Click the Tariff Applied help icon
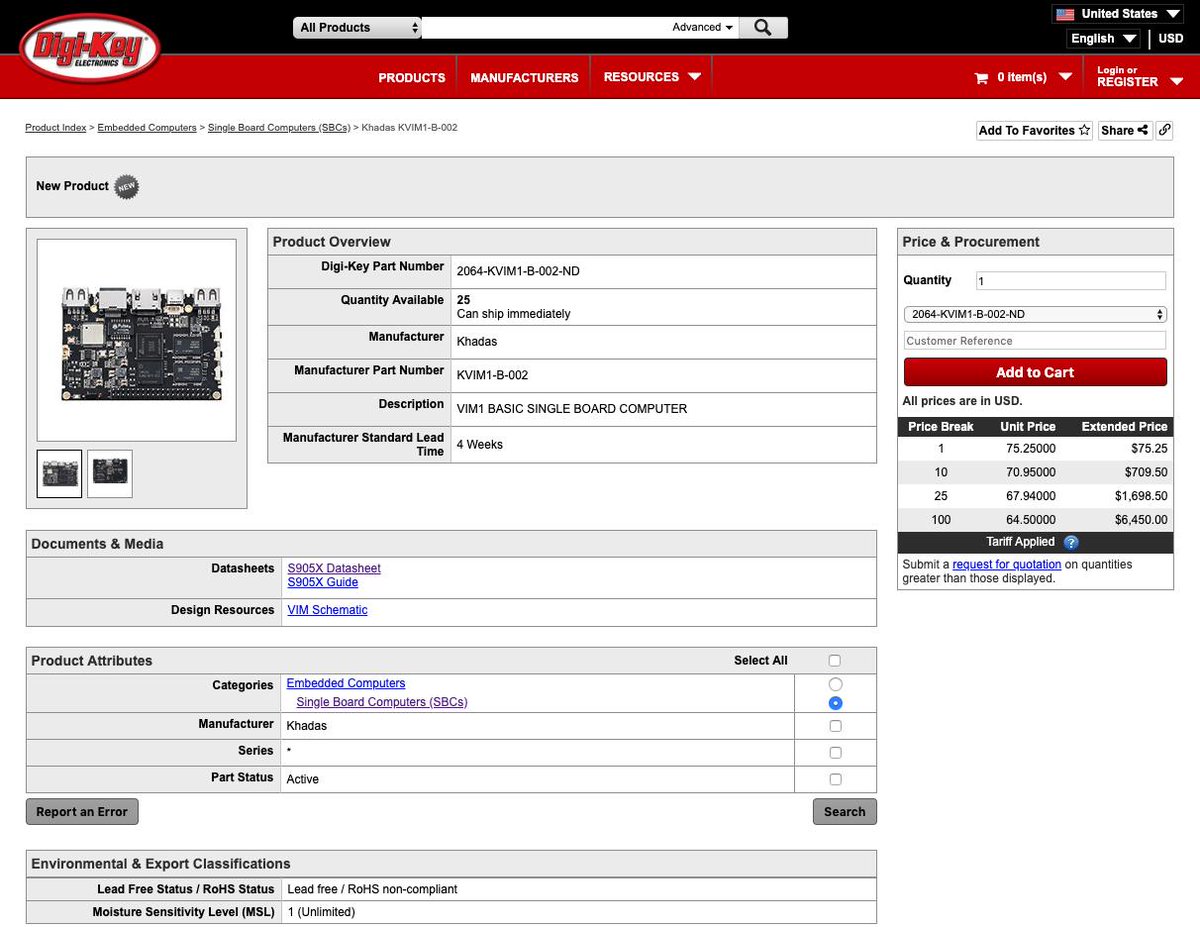Viewport: 1200px width, 927px height. pos(1071,542)
